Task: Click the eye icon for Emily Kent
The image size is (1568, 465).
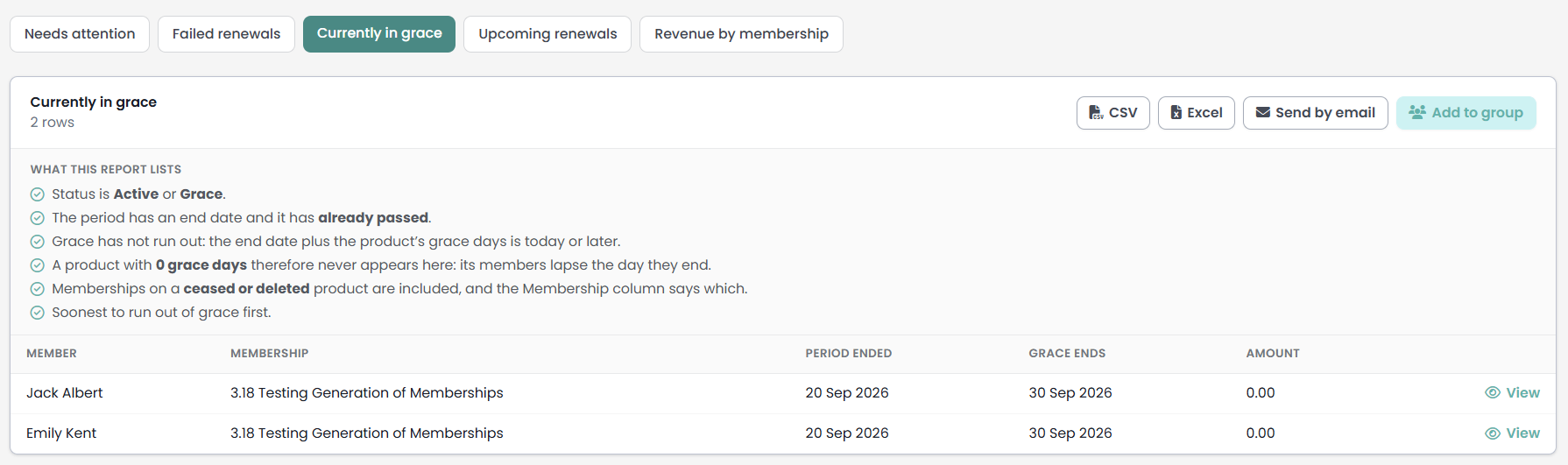Action: click(1493, 433)
